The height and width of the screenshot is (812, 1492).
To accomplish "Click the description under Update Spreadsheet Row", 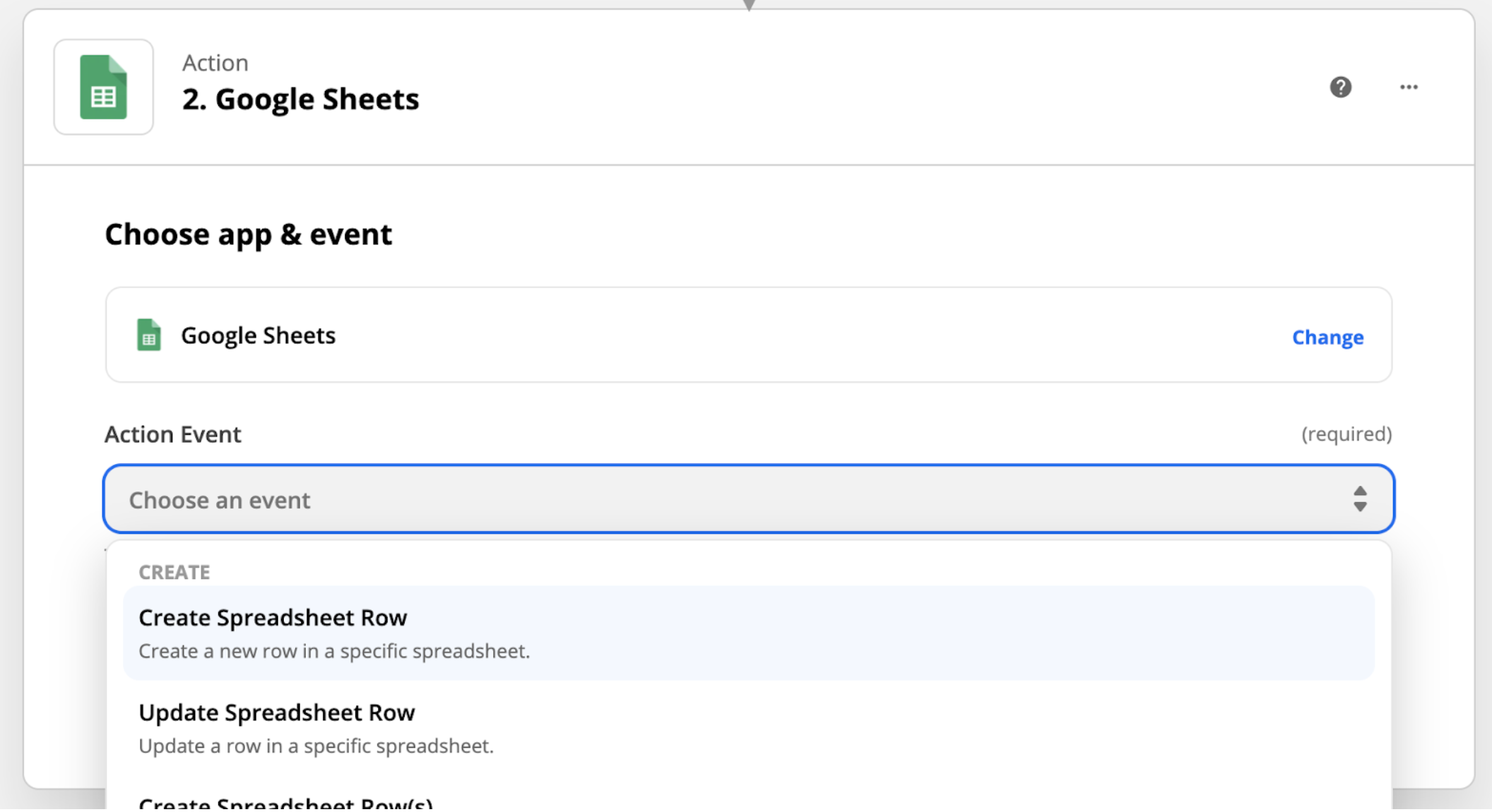I will click(x=317, y=746).
